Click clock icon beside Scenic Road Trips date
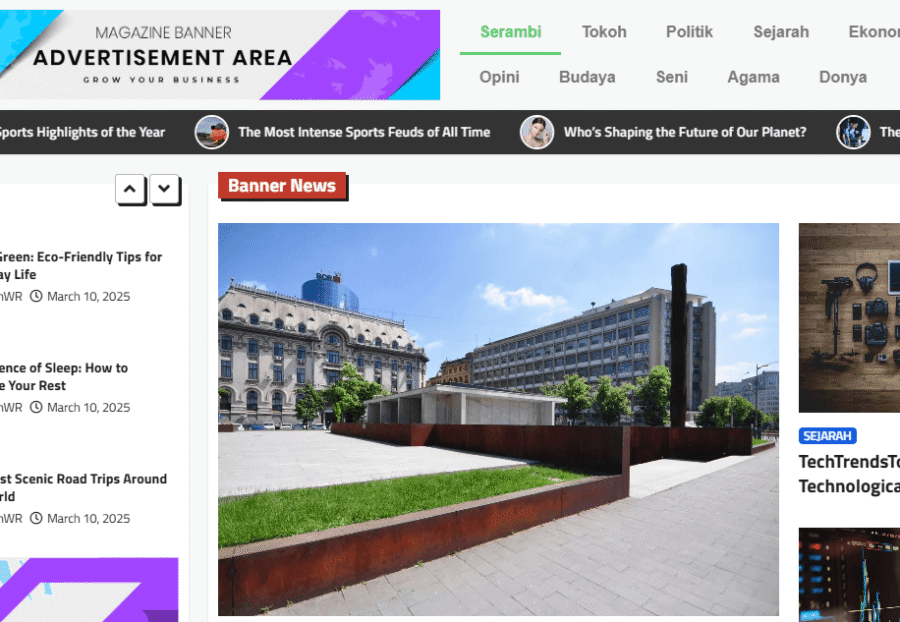Screen dimensions: 900x622 (x=36, y=518)
